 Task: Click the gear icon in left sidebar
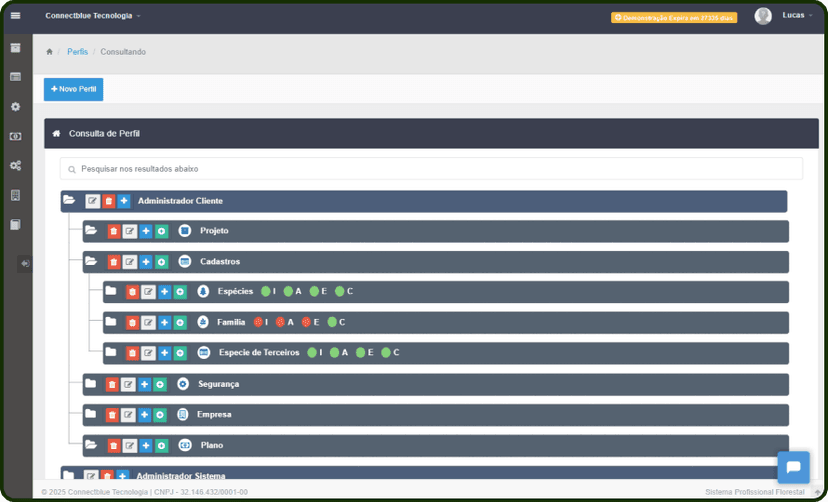point(15,107)
